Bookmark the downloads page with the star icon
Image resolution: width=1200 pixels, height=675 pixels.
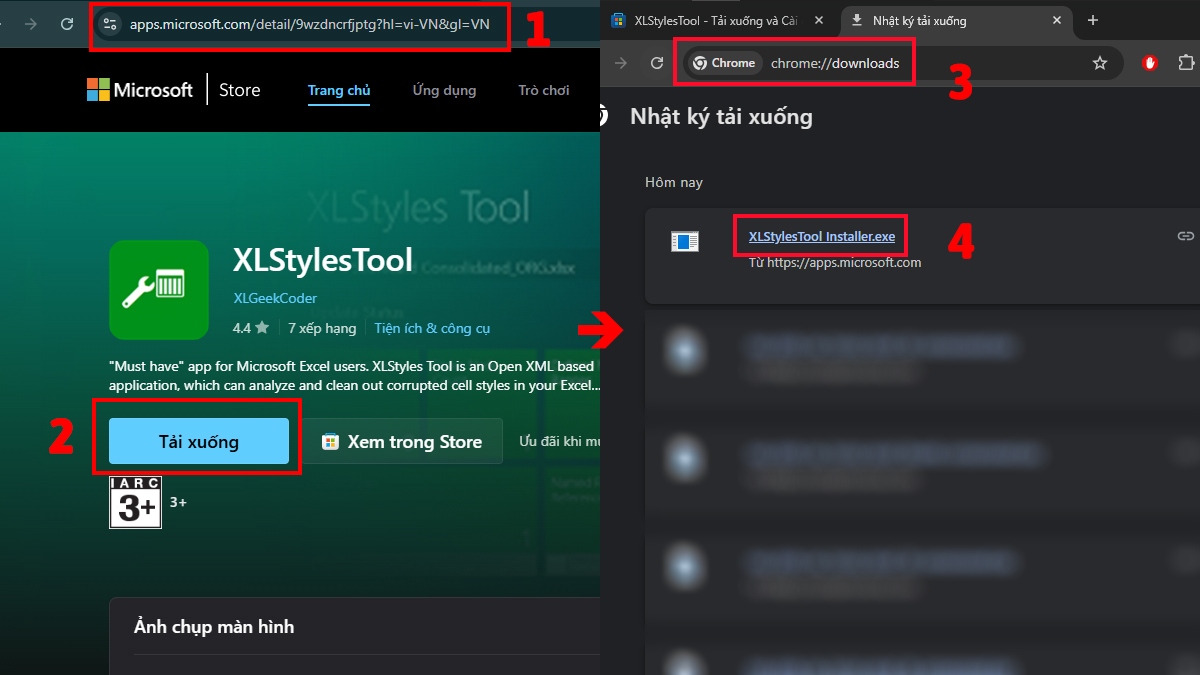click(x=1100, y=62)
